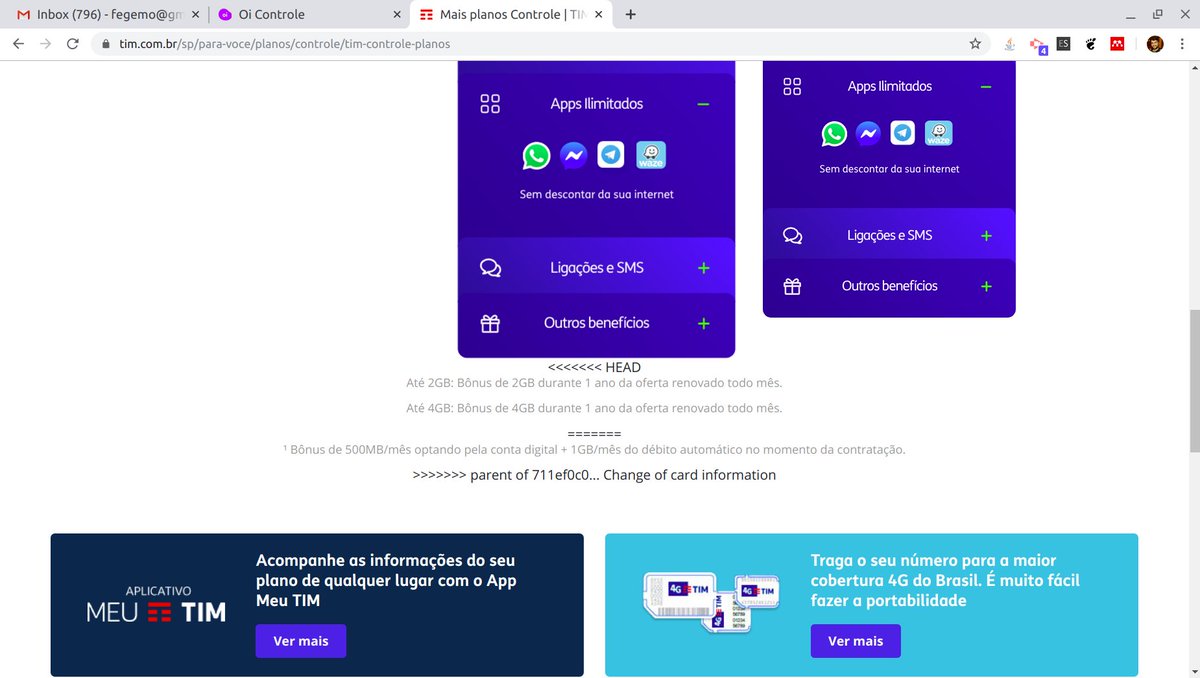Click Telegram icon in left plan card
1200x678 pixels.
[x=611, y=155]
